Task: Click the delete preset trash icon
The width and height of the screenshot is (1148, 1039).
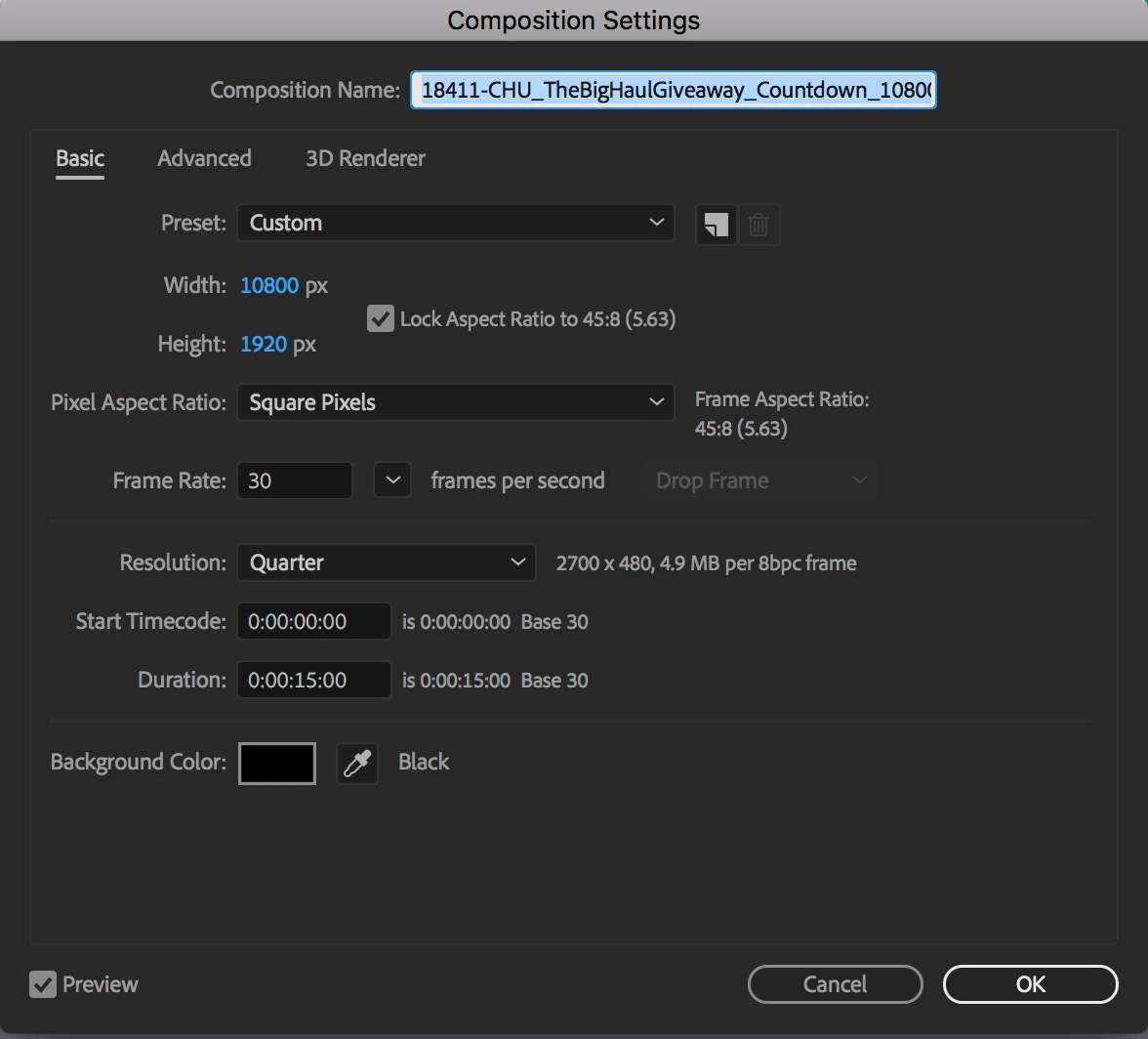Action: pyautogui.click(x=758, y=224)
